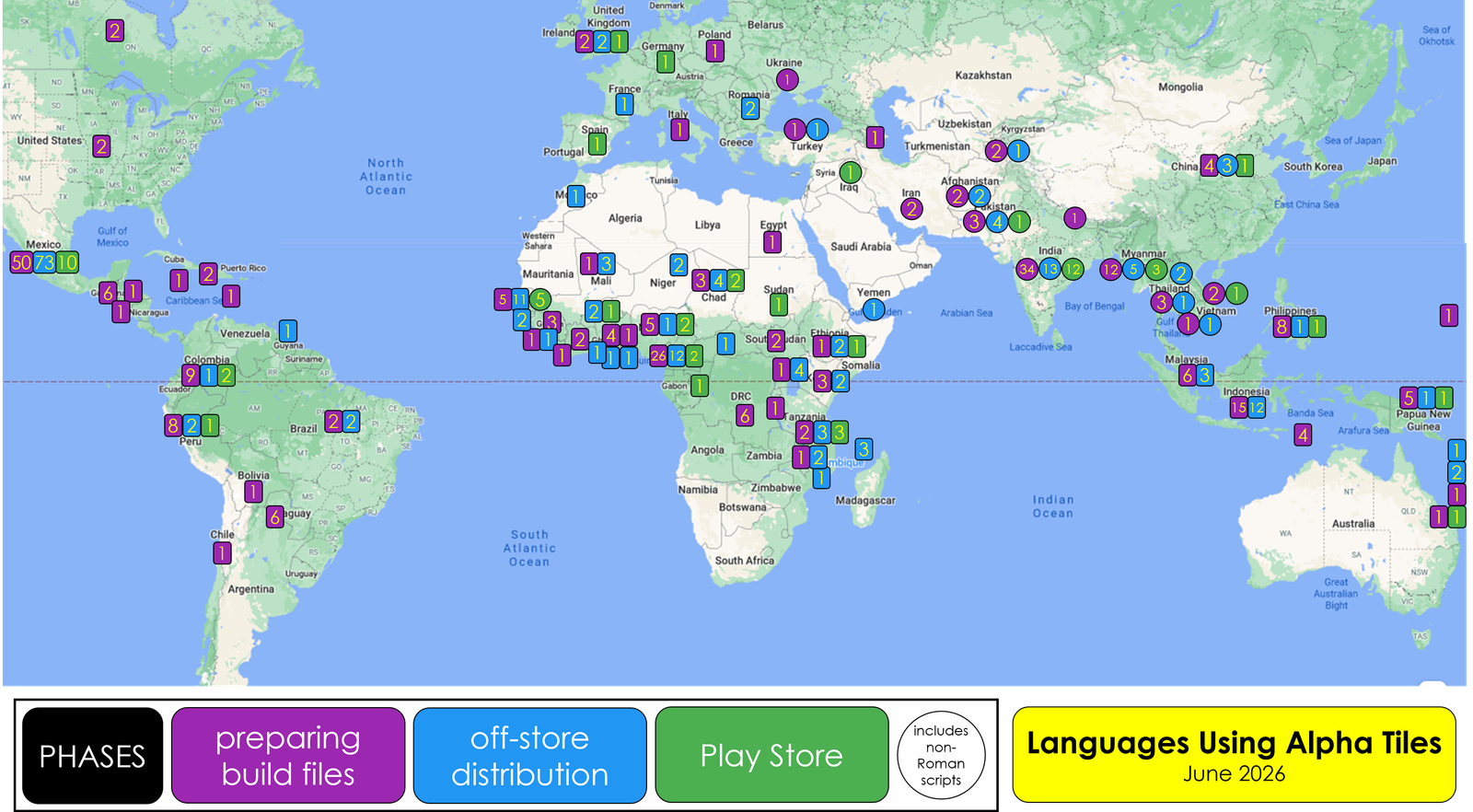Select the purple 'preparing build files' legend box
Image resolution: width=1473 pixels, height=812 pixels.
(288, 756)
